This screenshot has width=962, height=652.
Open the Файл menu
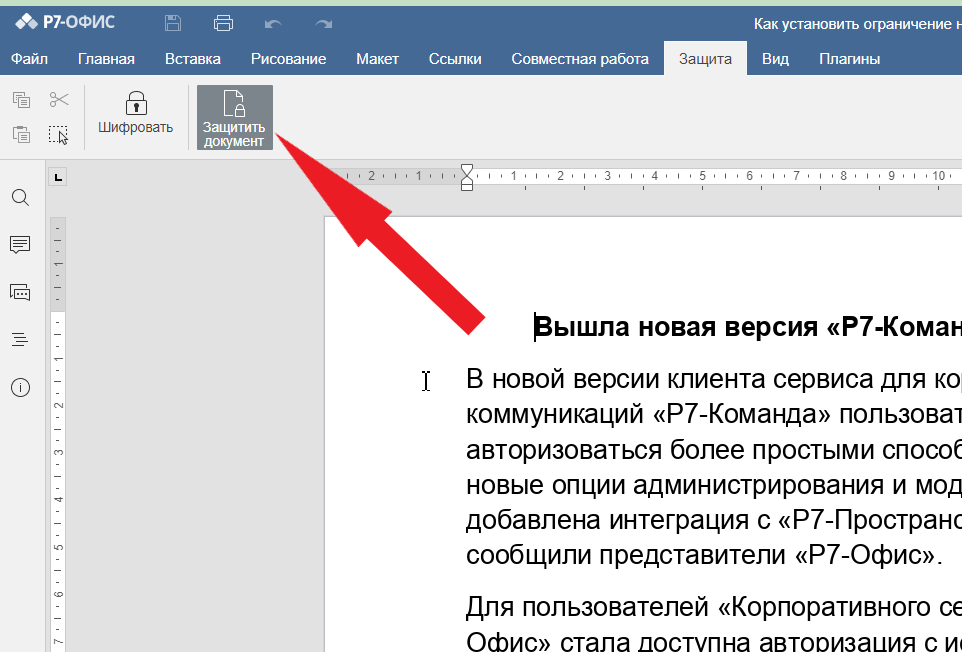[x=29, y=59]
